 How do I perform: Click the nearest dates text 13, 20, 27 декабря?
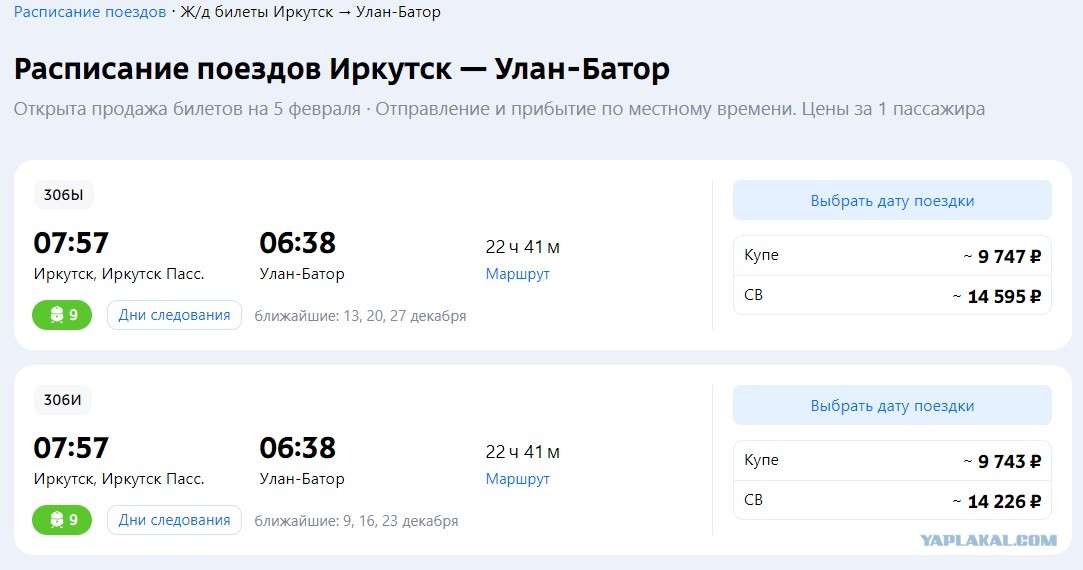click(x=404, y=316)
